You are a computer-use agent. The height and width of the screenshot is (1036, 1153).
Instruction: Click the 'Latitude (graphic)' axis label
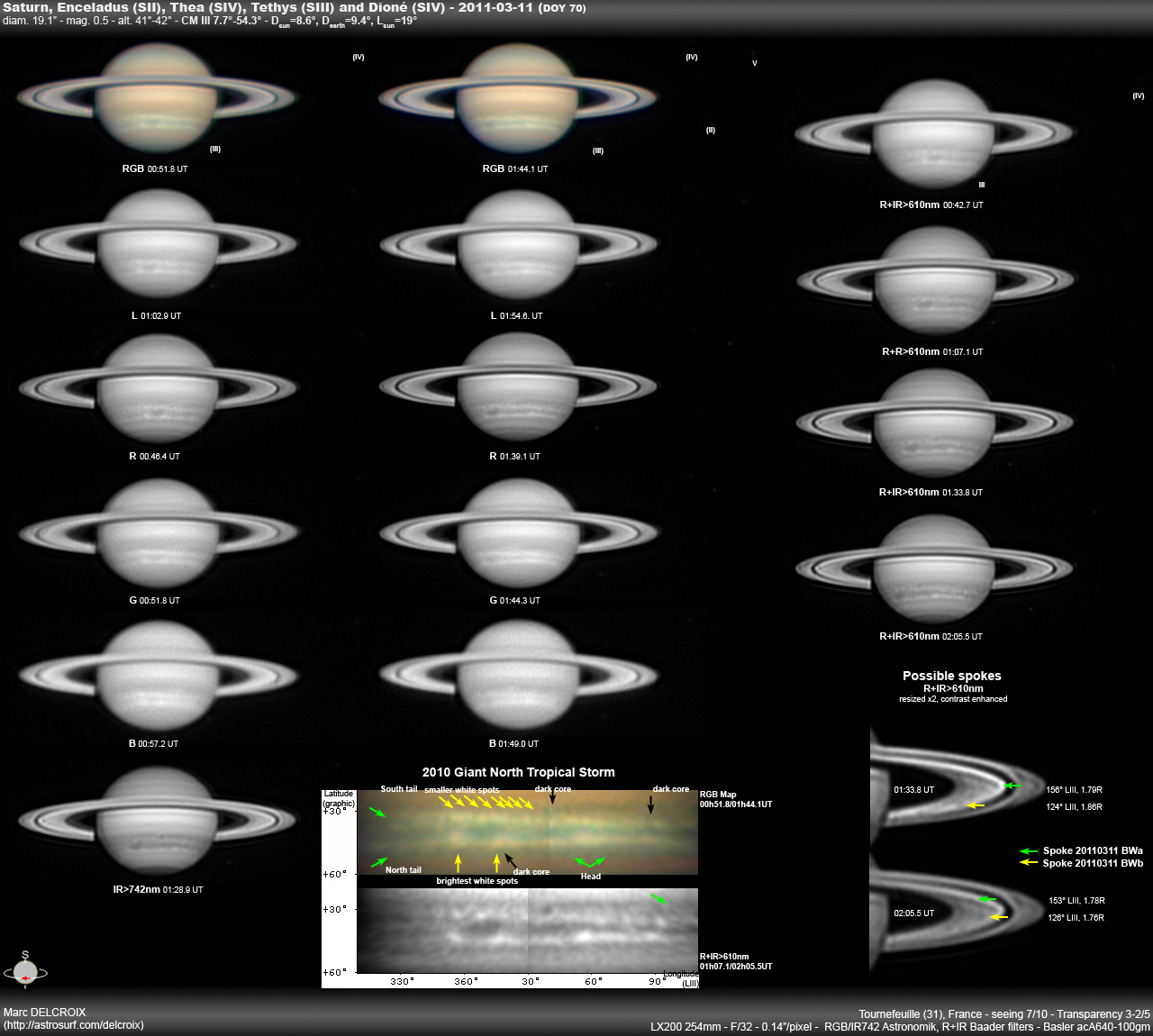[x=340, y=799]
